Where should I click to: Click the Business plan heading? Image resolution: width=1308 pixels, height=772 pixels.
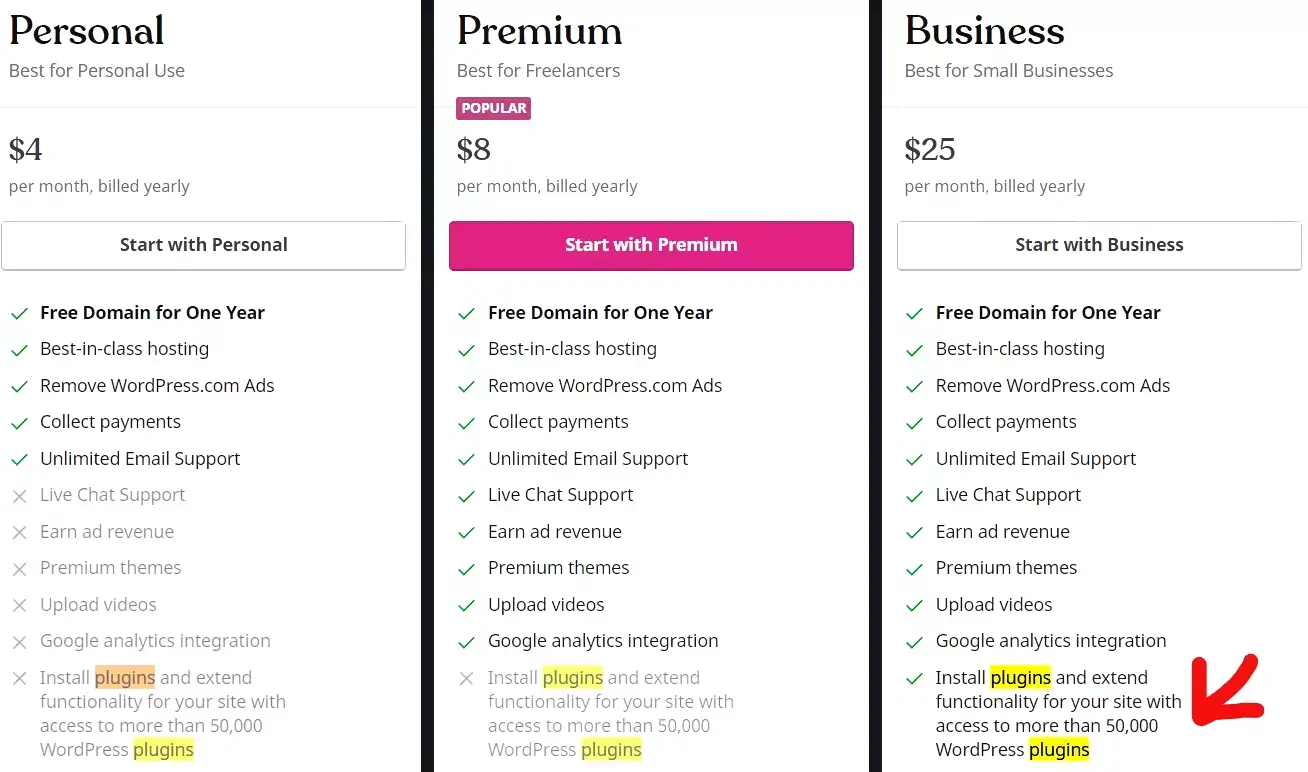tap(984, 31)
